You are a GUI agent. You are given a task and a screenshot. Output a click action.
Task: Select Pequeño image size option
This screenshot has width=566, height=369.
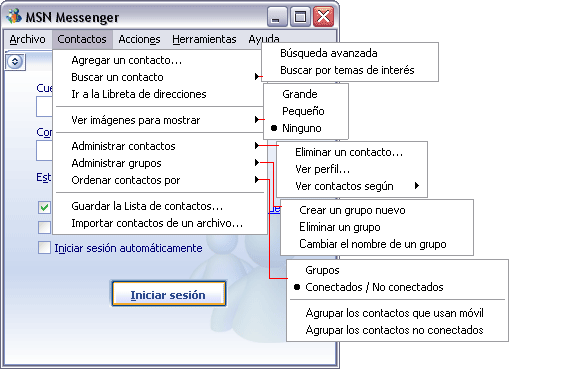click(306, 111)
